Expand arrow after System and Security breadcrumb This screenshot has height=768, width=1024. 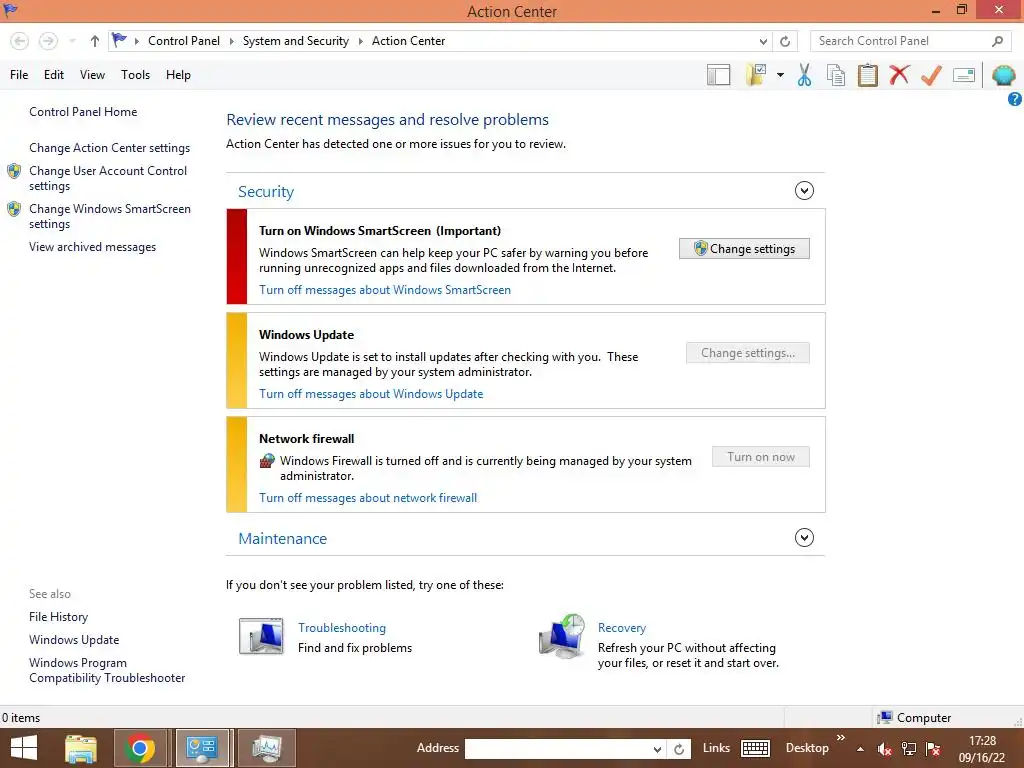point(360,41)
